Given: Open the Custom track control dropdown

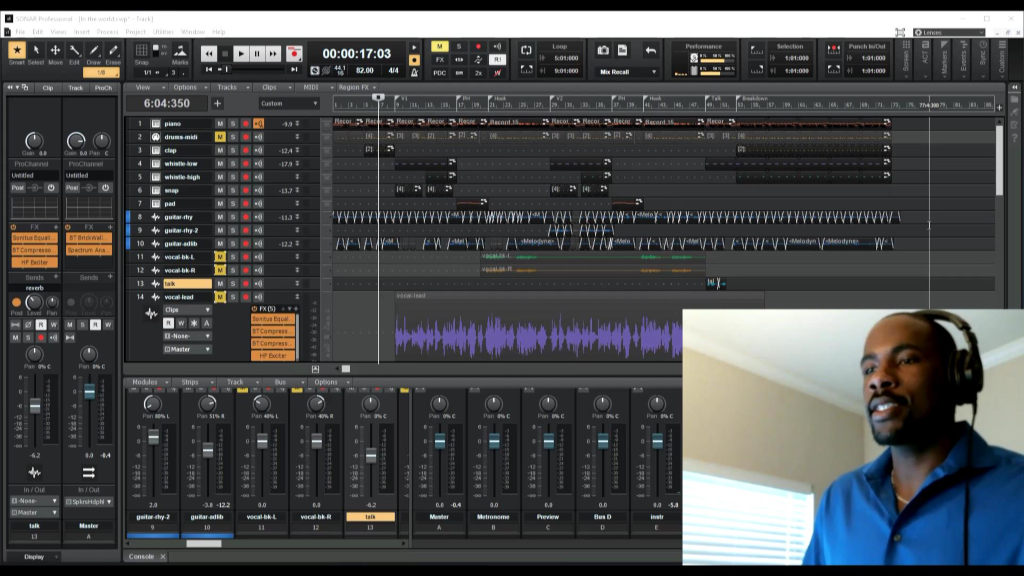Looking at the screenshot, I should click(x=289, y=104).
